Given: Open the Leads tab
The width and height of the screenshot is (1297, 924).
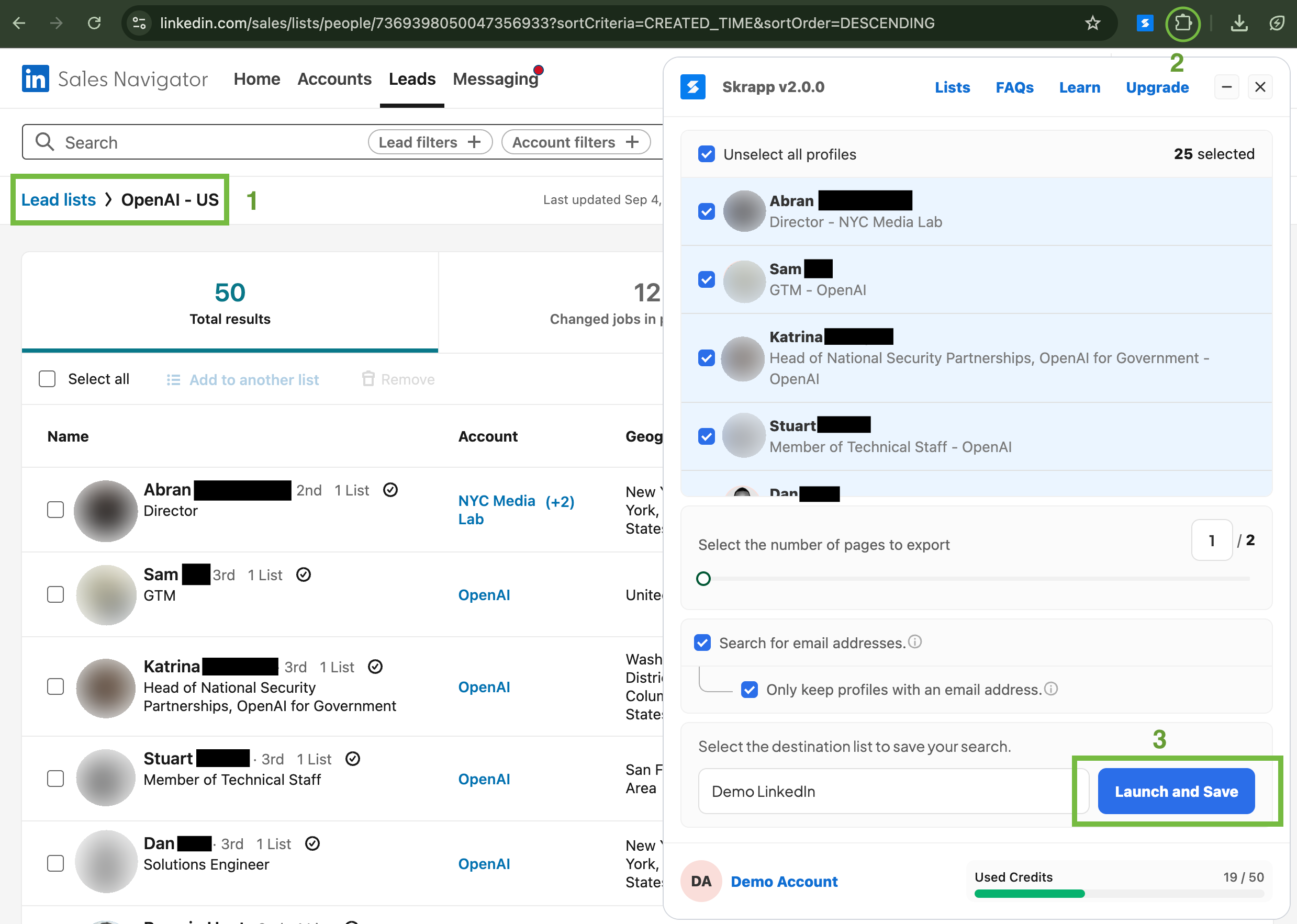Looking at the screenshot, I should coord(412,78).
